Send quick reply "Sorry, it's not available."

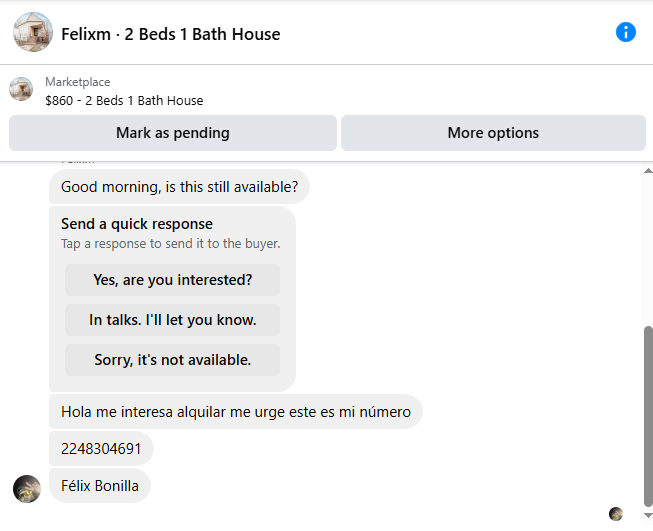pos(172,360)
